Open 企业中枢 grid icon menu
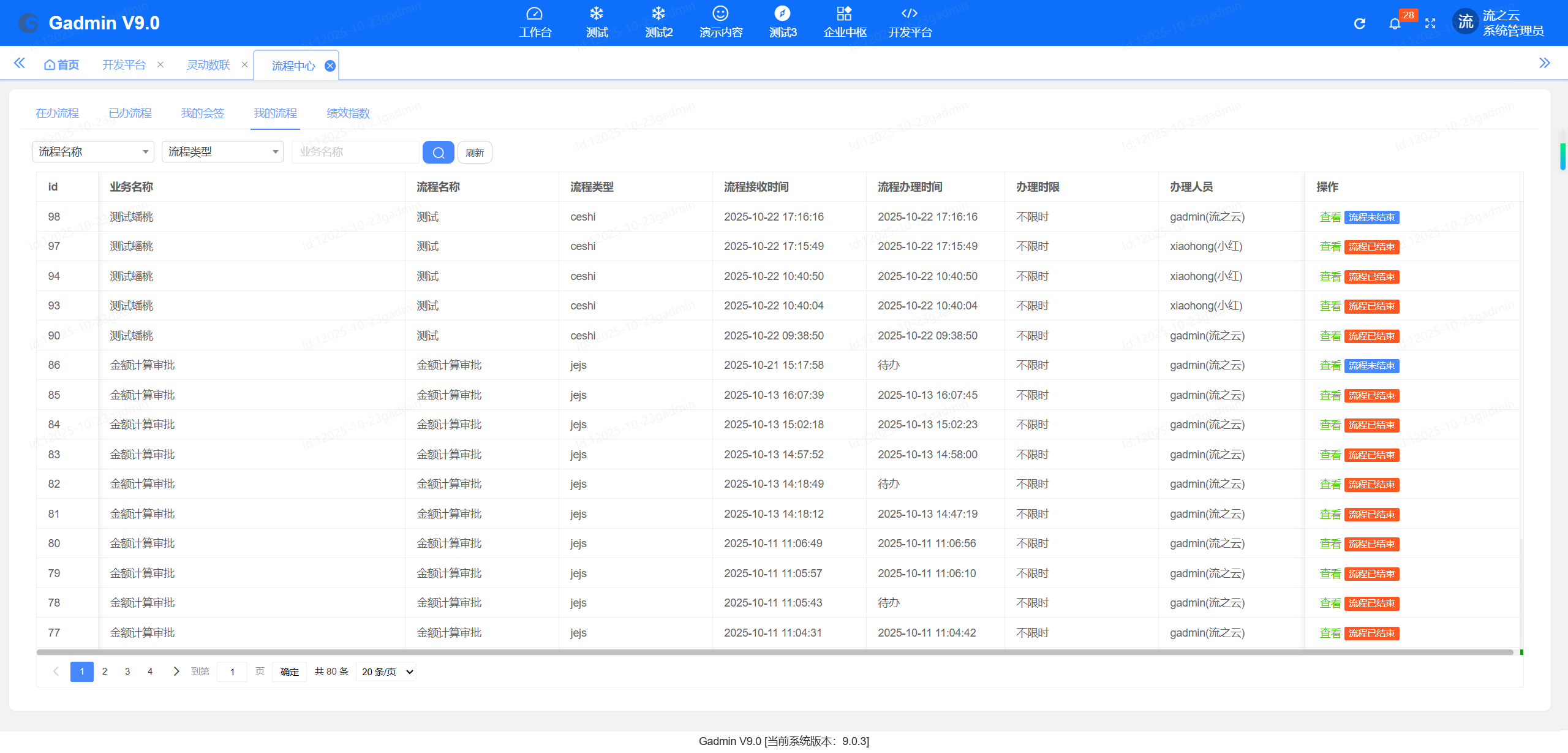This screenshot has width=1568, height=753. click(x=844, y=14)
